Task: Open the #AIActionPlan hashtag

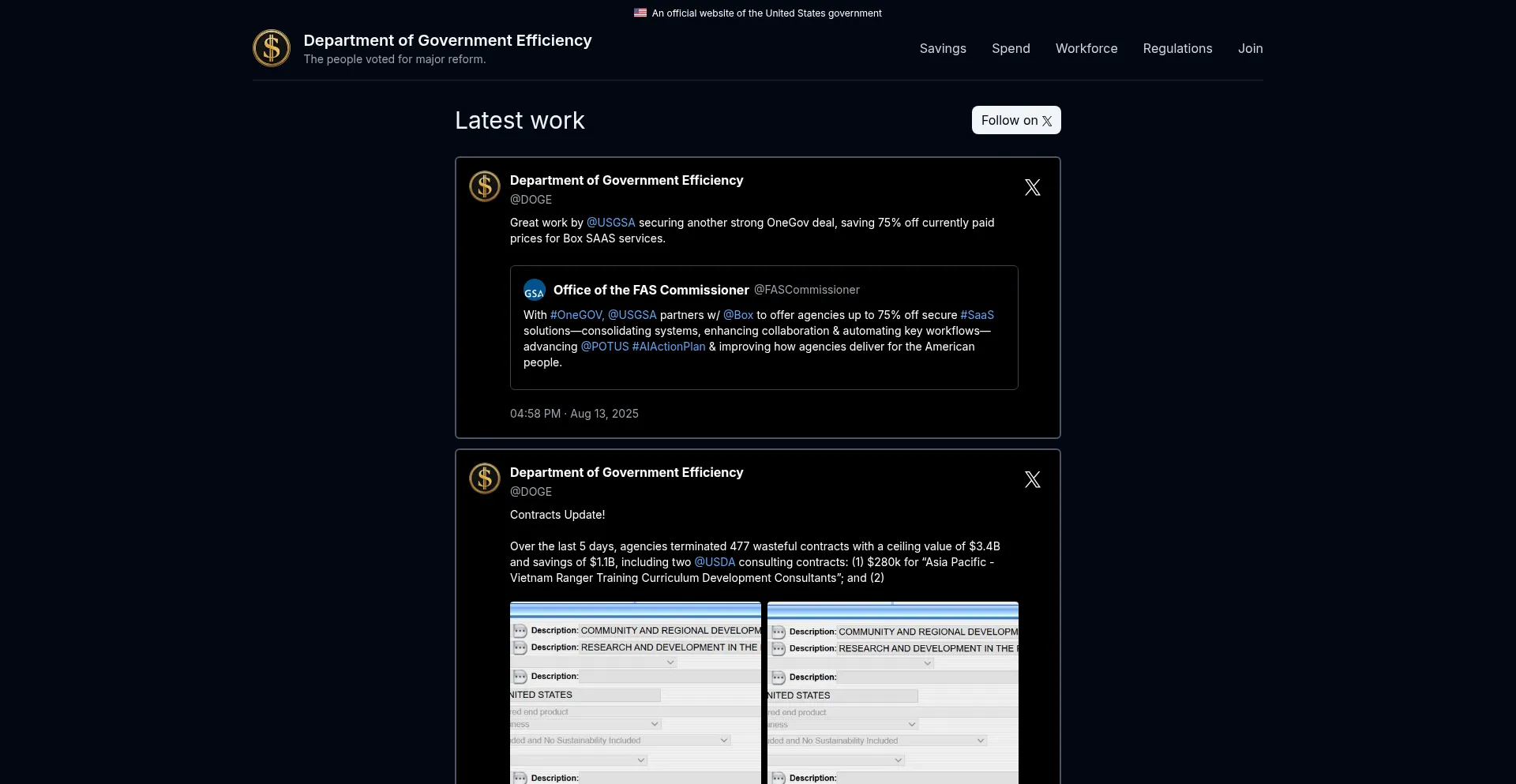Action: pos(669,347)
